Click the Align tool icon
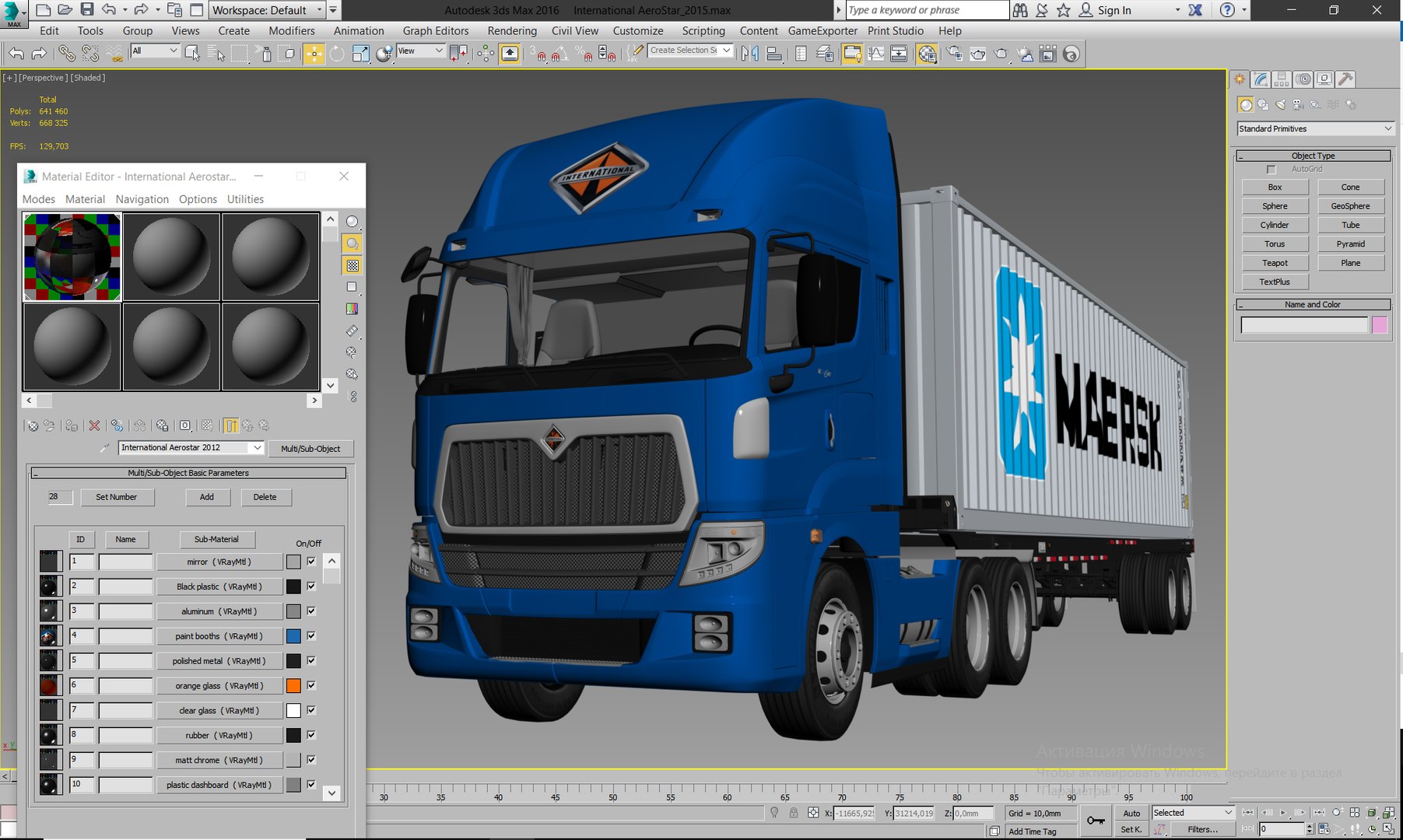Screen dimensions: 1403x840 tap(774, 54)
